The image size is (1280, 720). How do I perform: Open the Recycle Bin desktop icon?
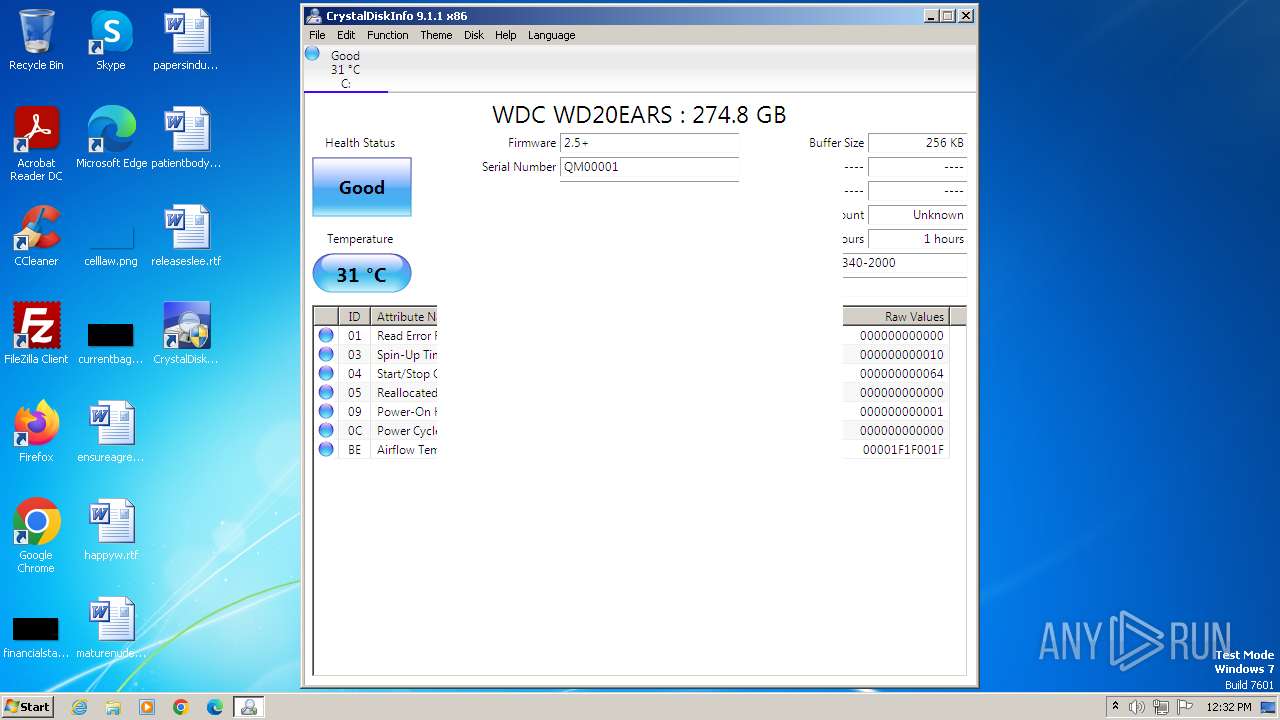36,40
